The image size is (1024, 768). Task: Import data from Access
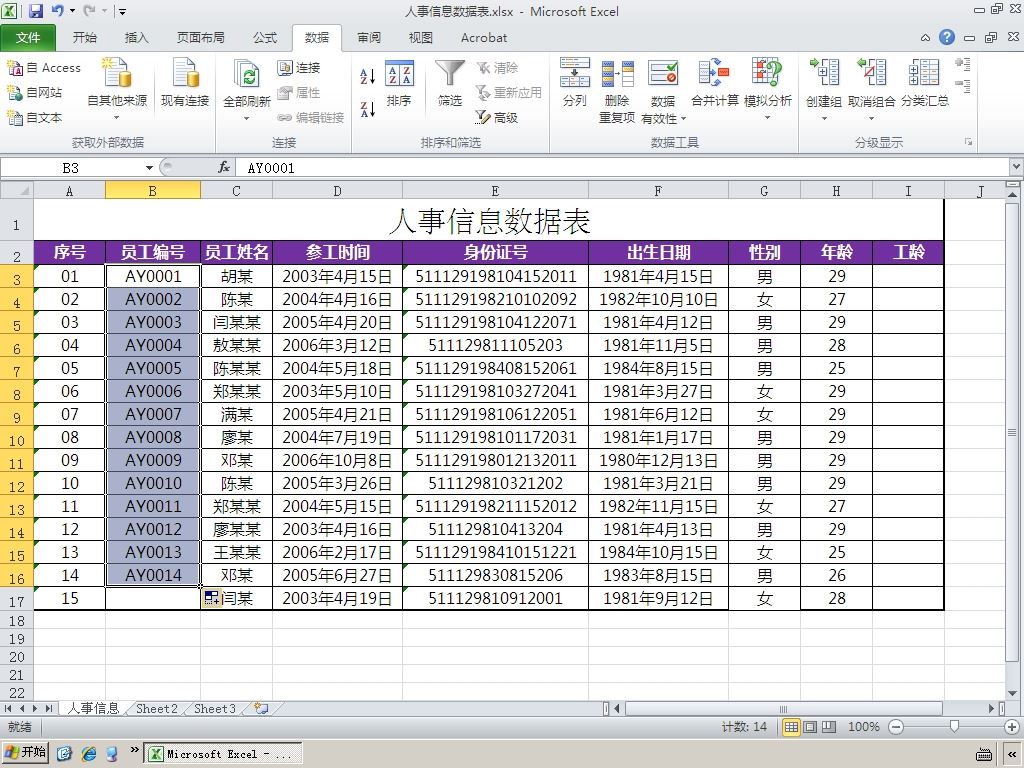coord(44,68)
